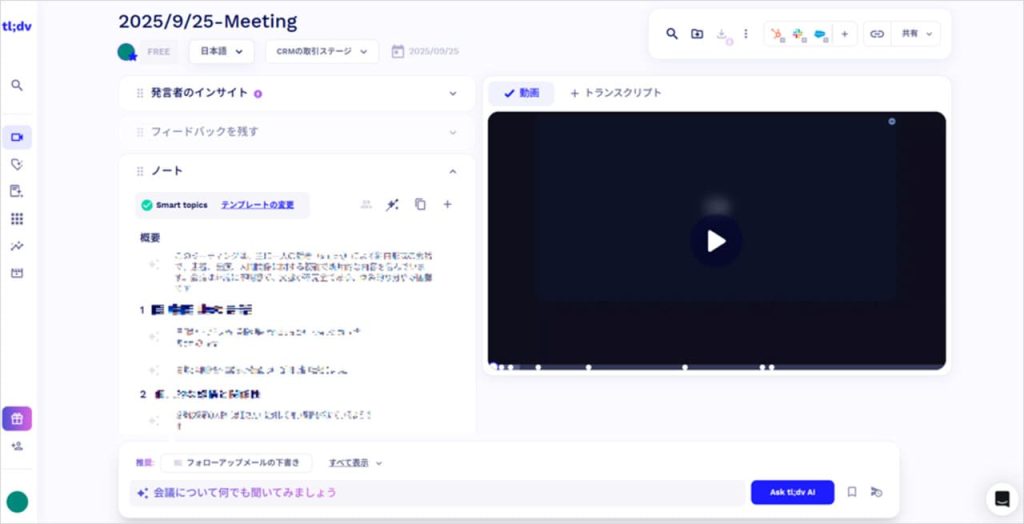Copy notes using the copy icon
Screen dimensions: 1024x524
(x=420, y=205)
